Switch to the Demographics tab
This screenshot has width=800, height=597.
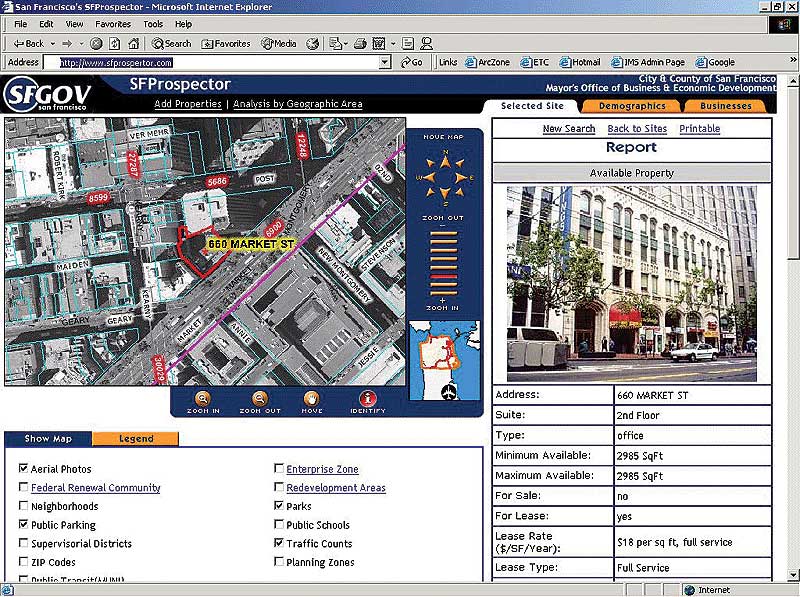pyautogui.click(x=632, y=106)
